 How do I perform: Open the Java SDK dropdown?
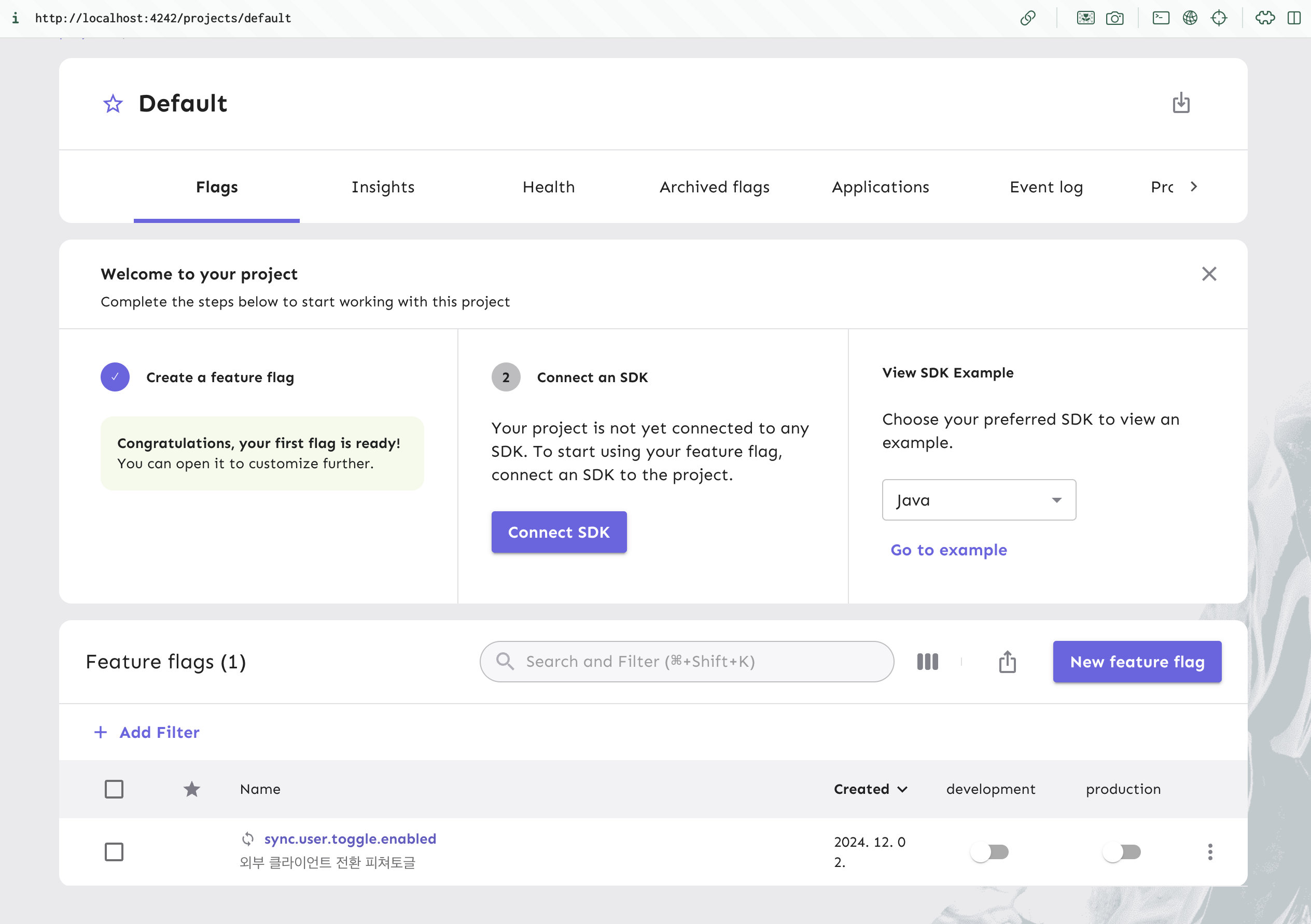tap(979, 500)
